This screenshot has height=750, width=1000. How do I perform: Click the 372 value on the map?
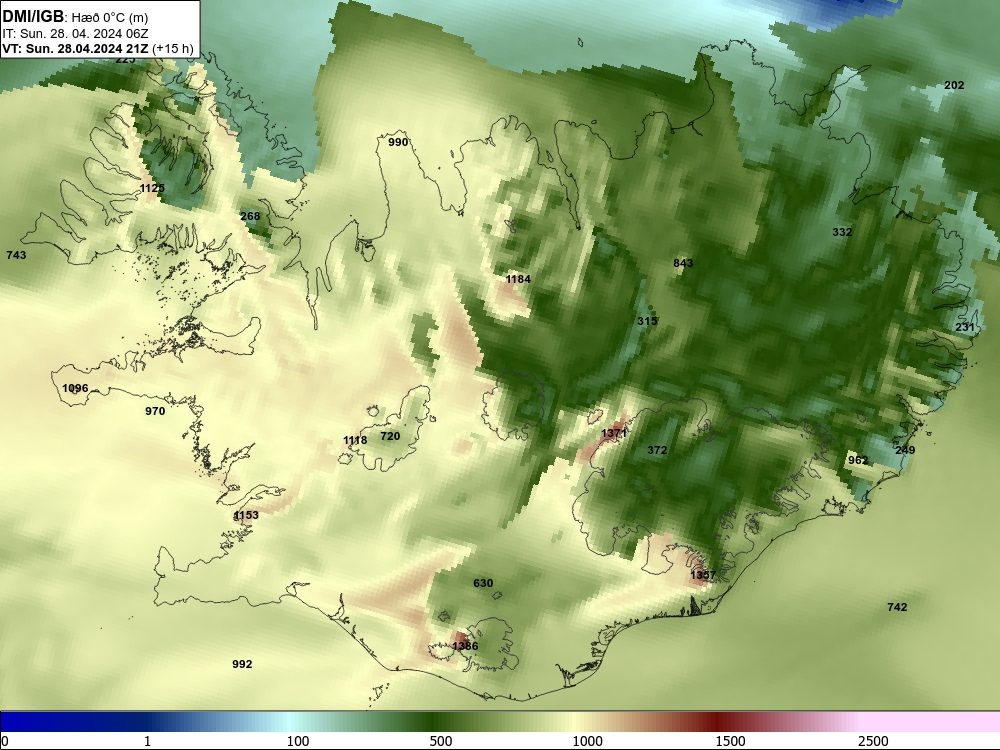tap(657, 450)
